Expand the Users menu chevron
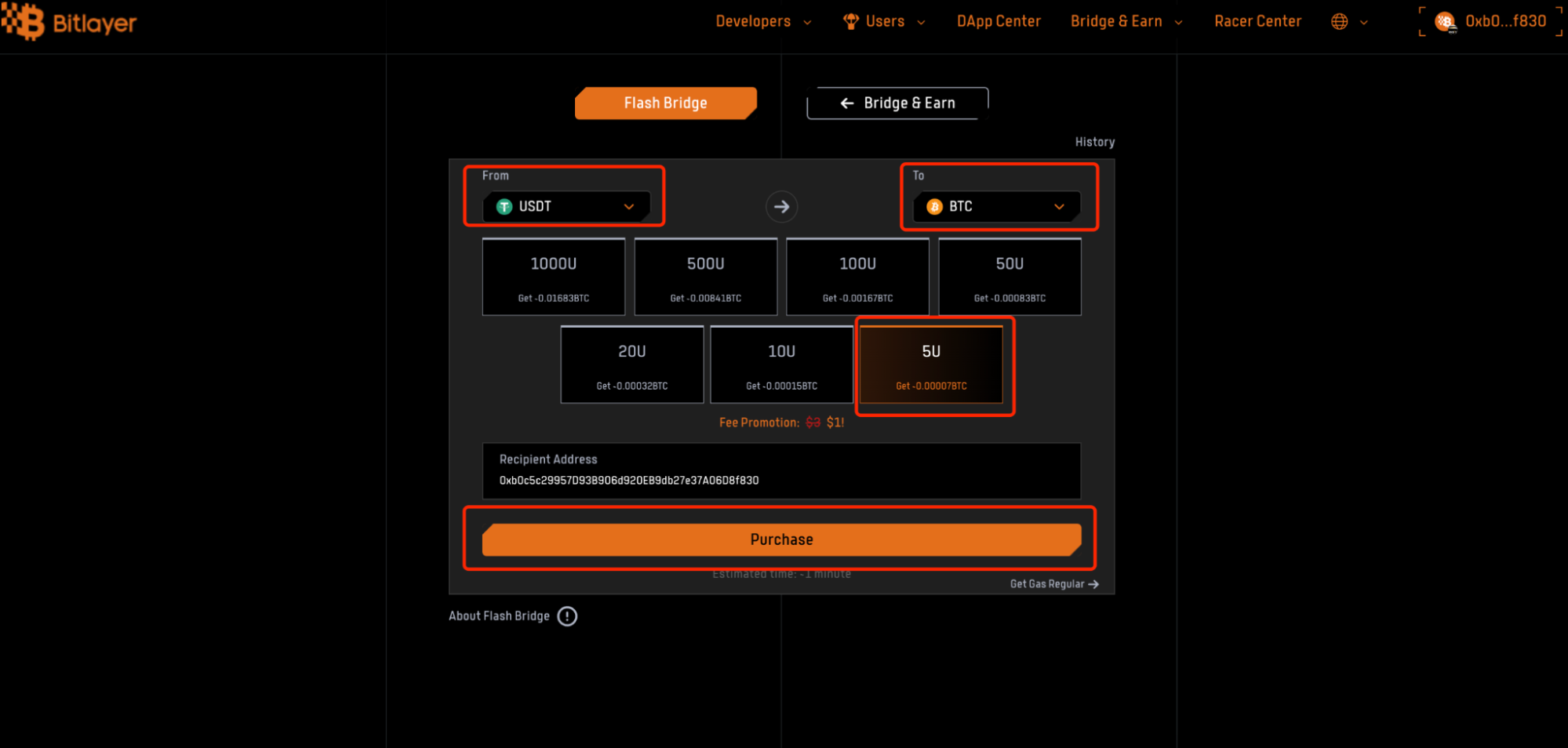 (921, 23)
